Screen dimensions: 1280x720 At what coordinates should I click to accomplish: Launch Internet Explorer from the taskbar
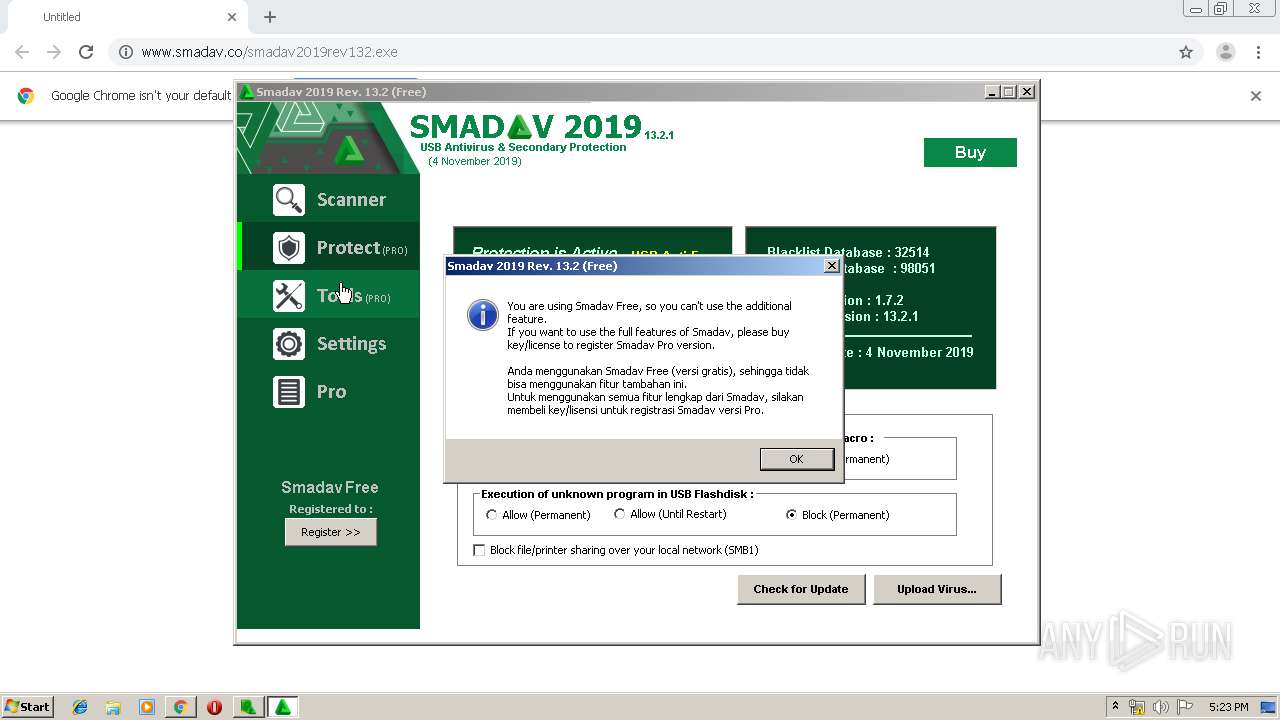coord(80,707)
